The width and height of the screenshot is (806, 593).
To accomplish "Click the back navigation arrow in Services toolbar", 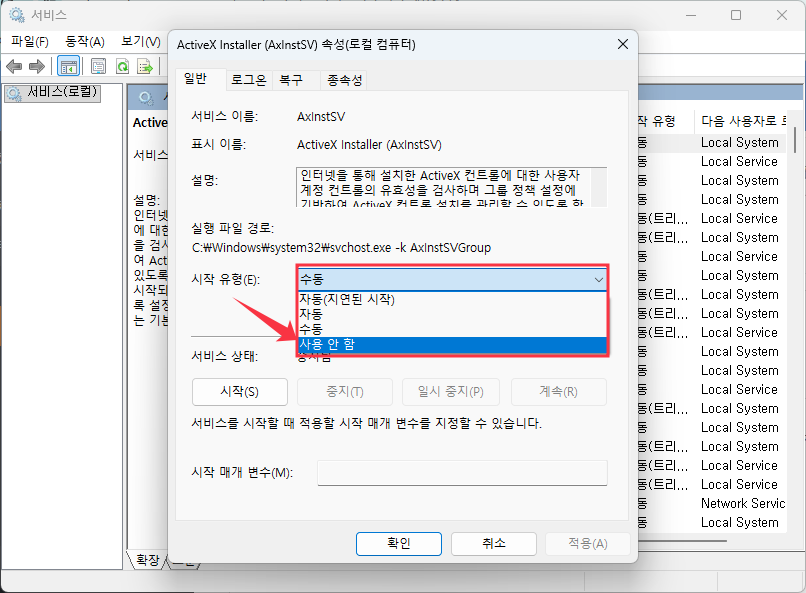I will pos(15,66).
